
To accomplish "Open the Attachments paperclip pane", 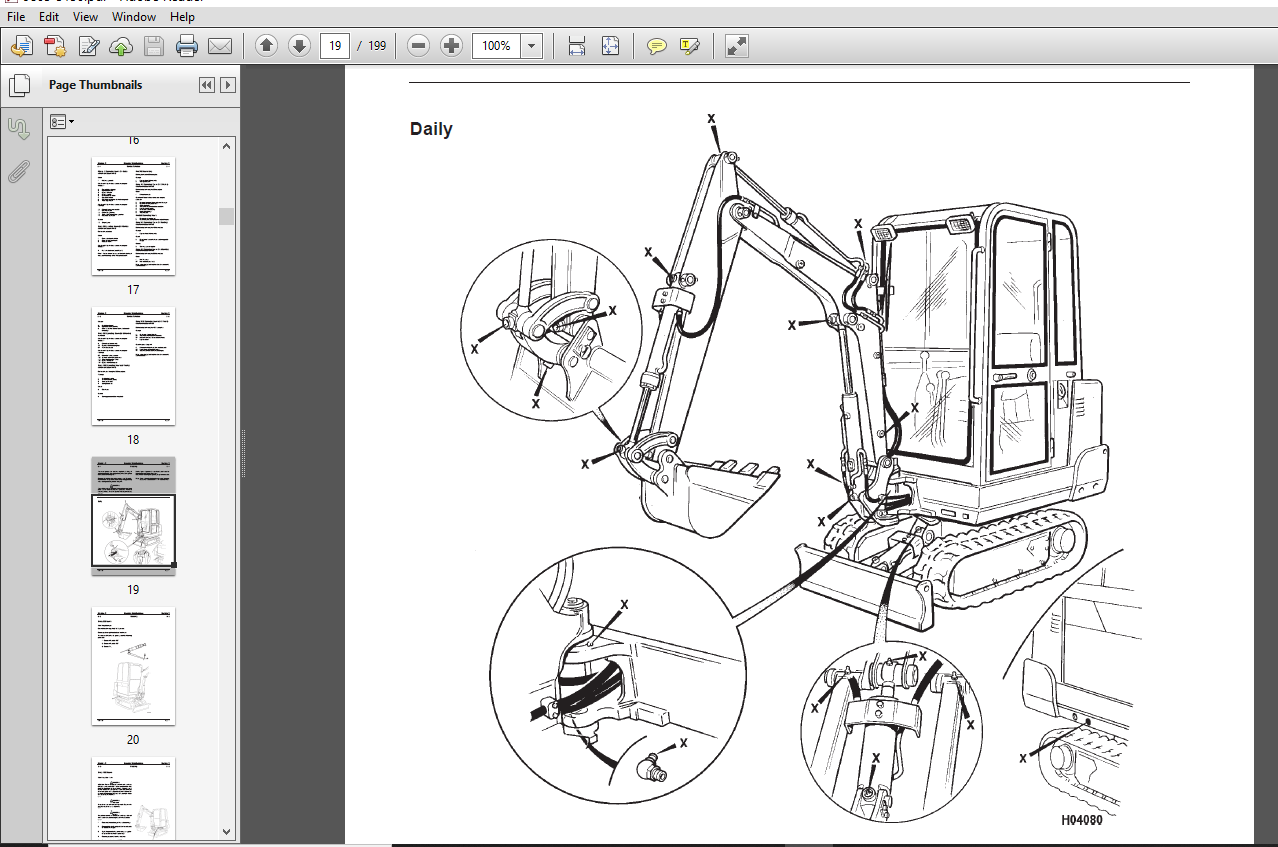I will [18, 171].
